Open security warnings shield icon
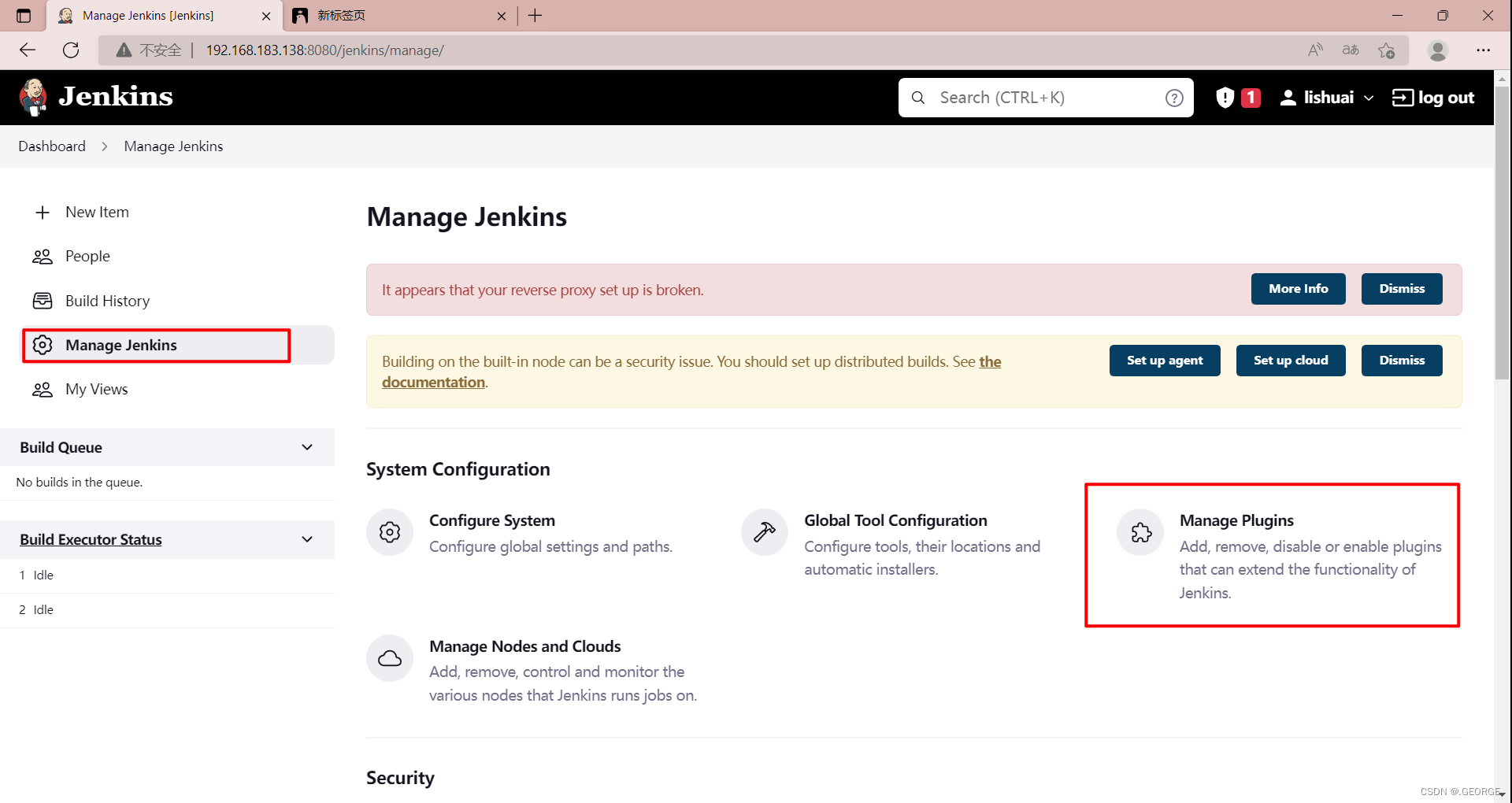This screenshot has width=1512, height=803. [x=1225, y=98]
